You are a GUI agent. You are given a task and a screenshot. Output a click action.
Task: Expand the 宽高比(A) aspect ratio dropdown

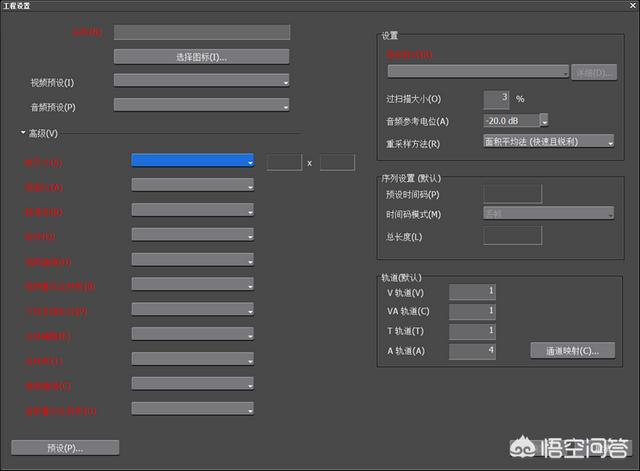pos(192,185)
